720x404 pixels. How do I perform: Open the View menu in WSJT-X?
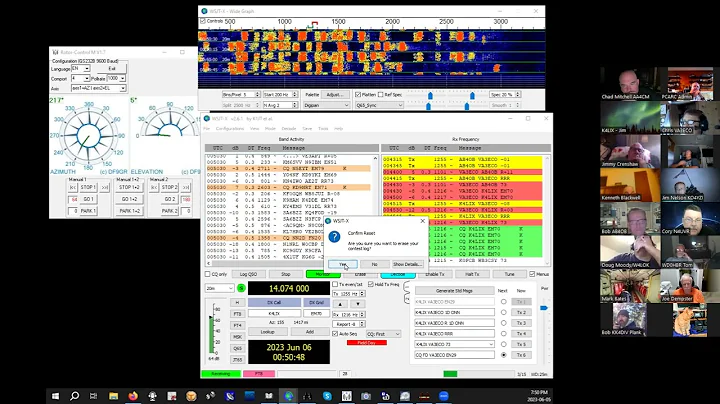pos(254,129)
